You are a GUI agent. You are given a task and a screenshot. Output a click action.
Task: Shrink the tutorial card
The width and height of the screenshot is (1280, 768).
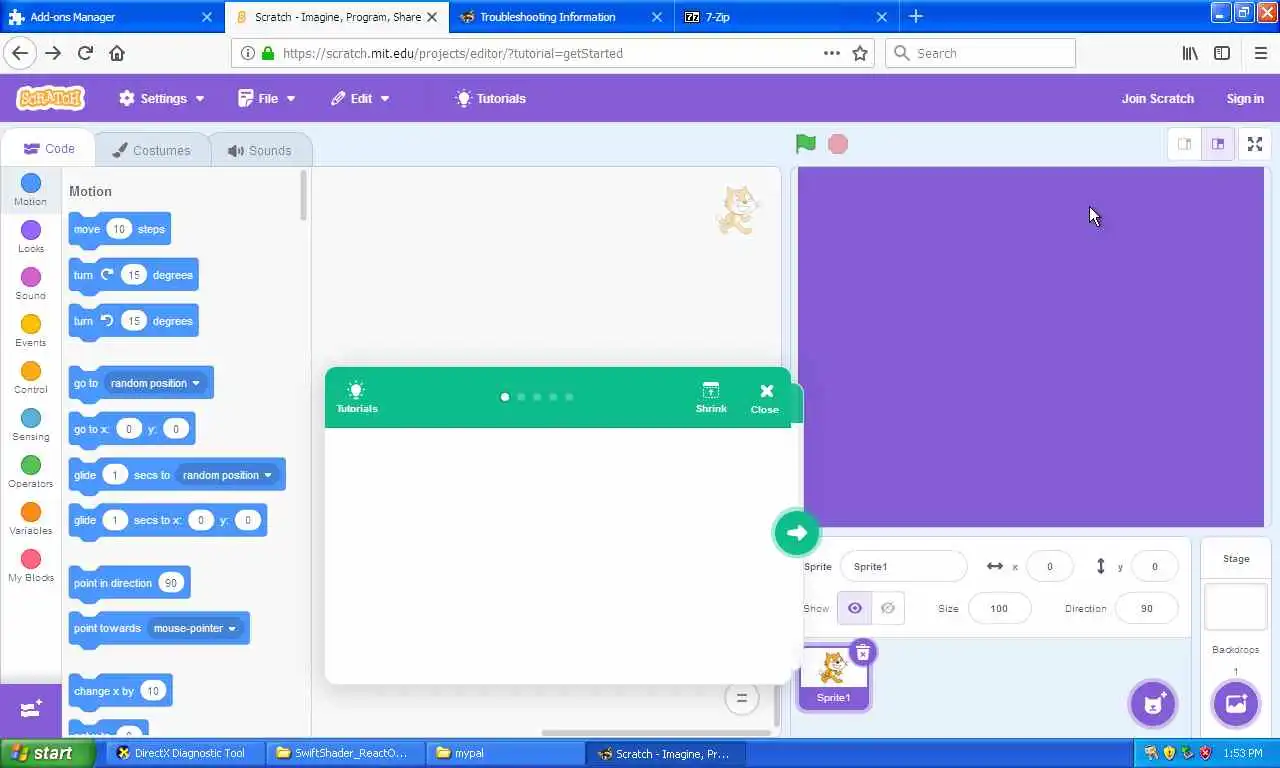click(711, 397)
